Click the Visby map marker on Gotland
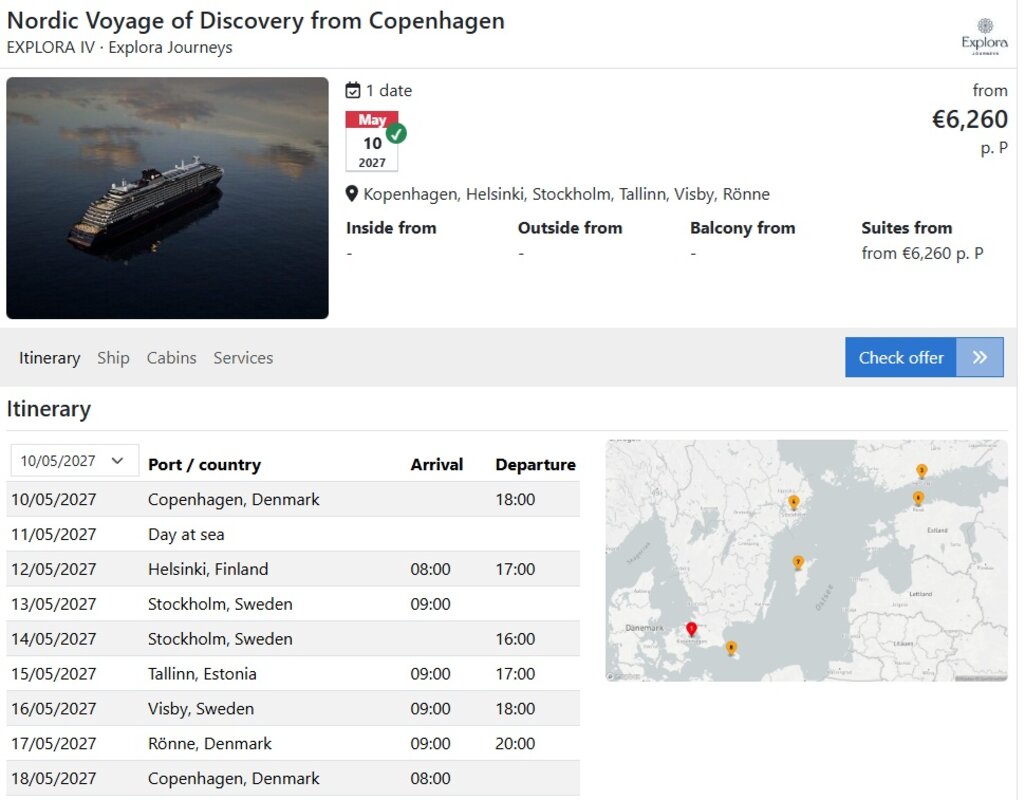This screenshot has height=800, width=1025. 798,563
